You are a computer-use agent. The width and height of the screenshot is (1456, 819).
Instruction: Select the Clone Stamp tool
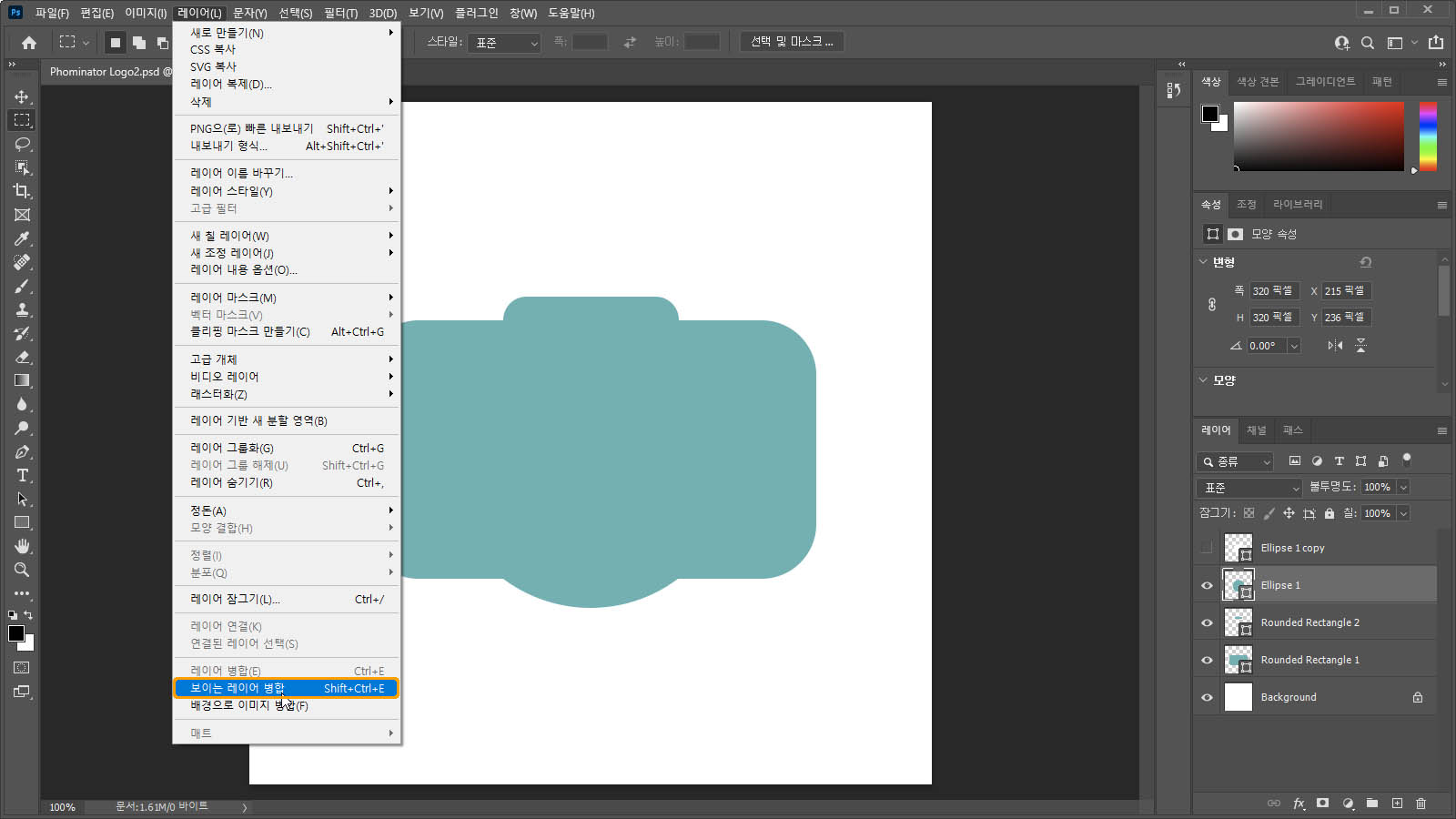point(22,309)
